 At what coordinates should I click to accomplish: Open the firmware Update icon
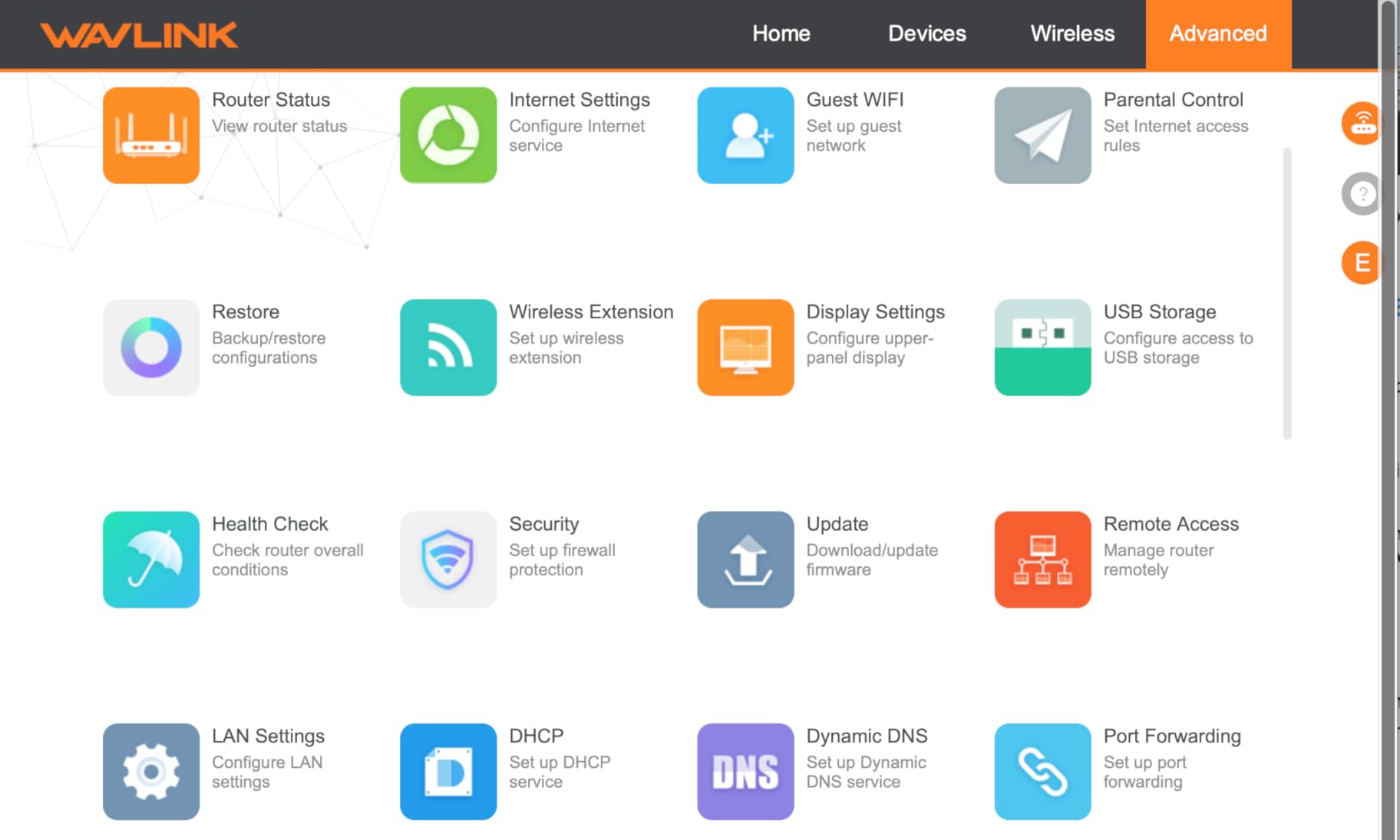[x=745, y=559]
